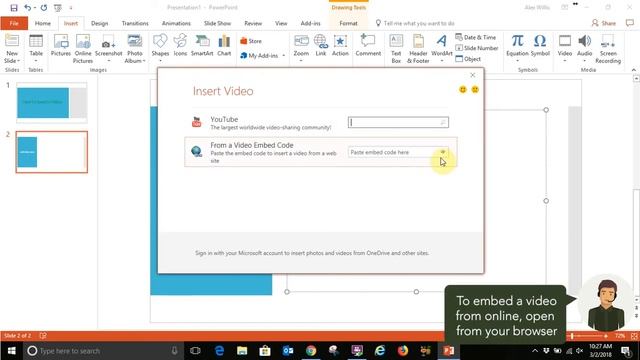Insert a Symbol
The image size is (640, 360).
[x=540, y=45]
